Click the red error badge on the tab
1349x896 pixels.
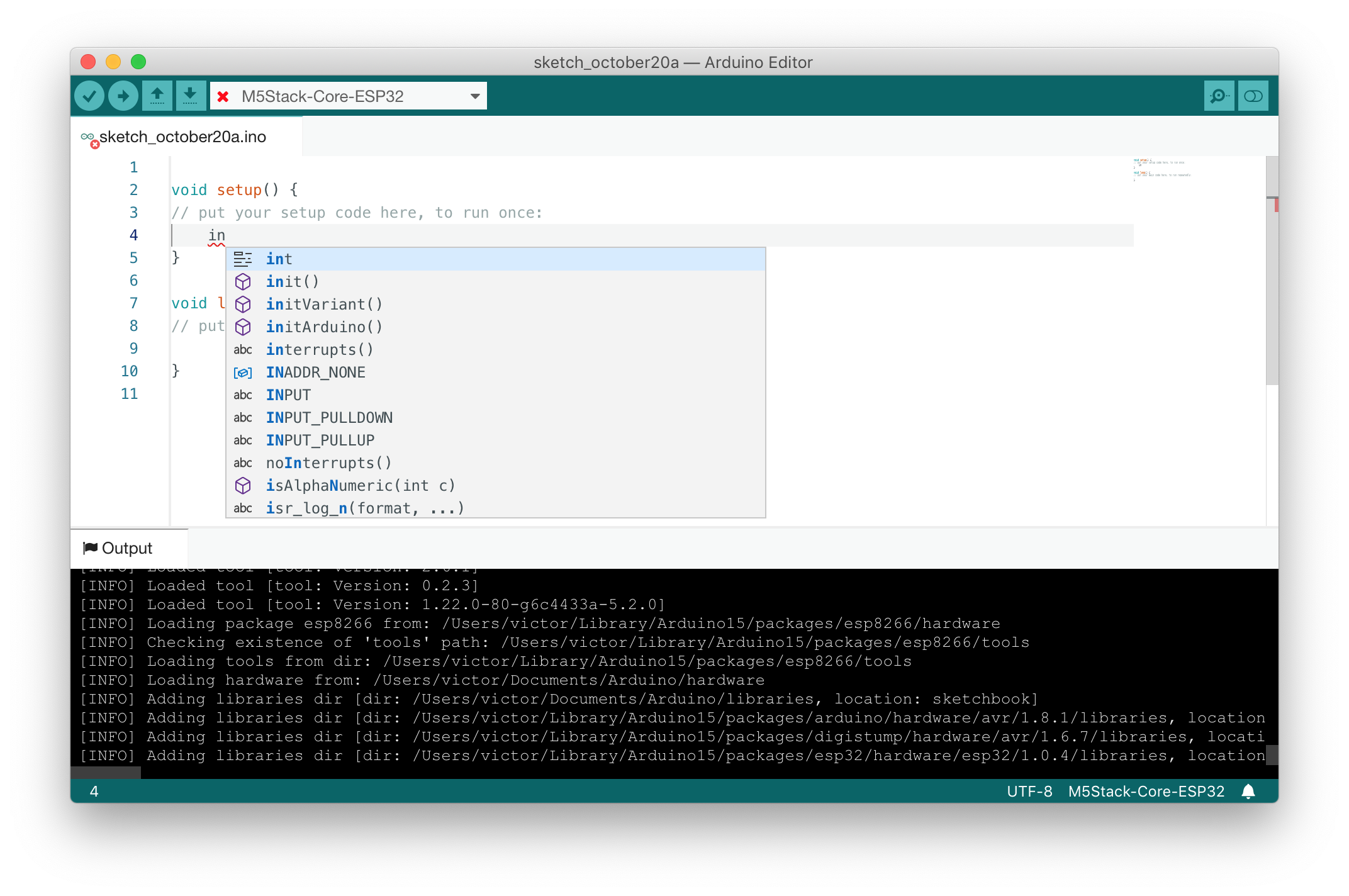coord(96,145)
